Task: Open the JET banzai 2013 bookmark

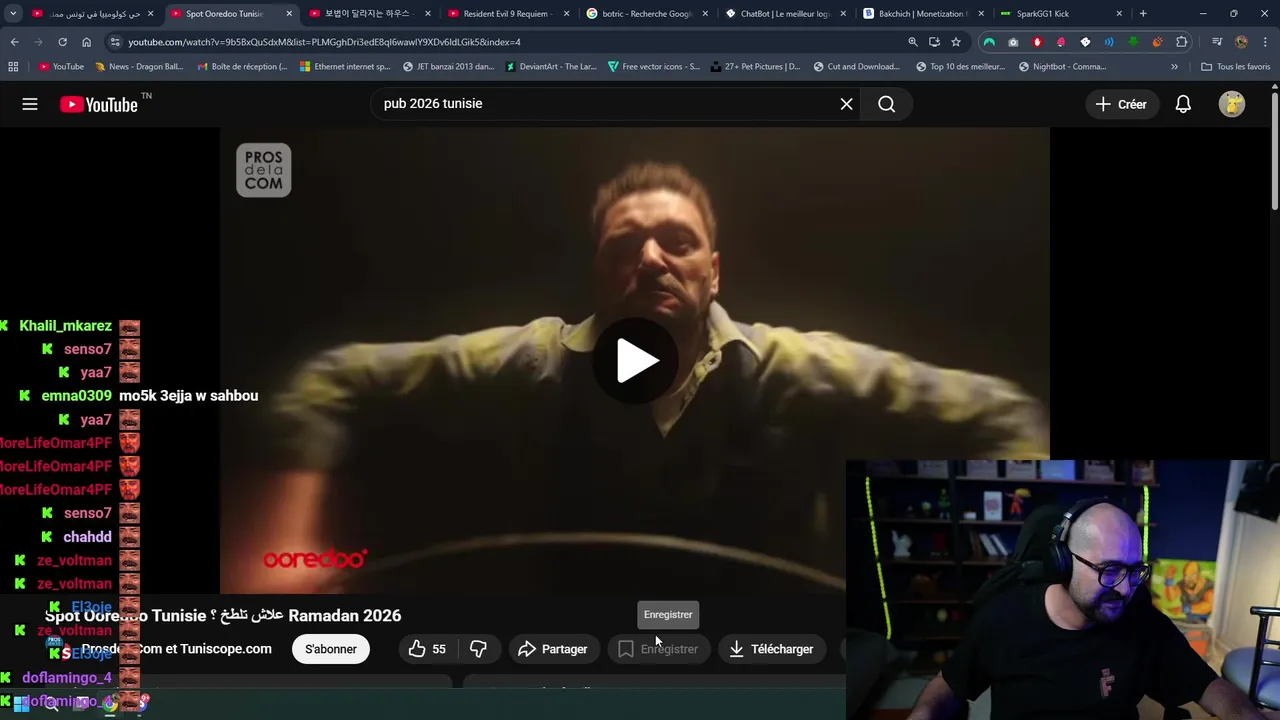Action: (448, 67)
